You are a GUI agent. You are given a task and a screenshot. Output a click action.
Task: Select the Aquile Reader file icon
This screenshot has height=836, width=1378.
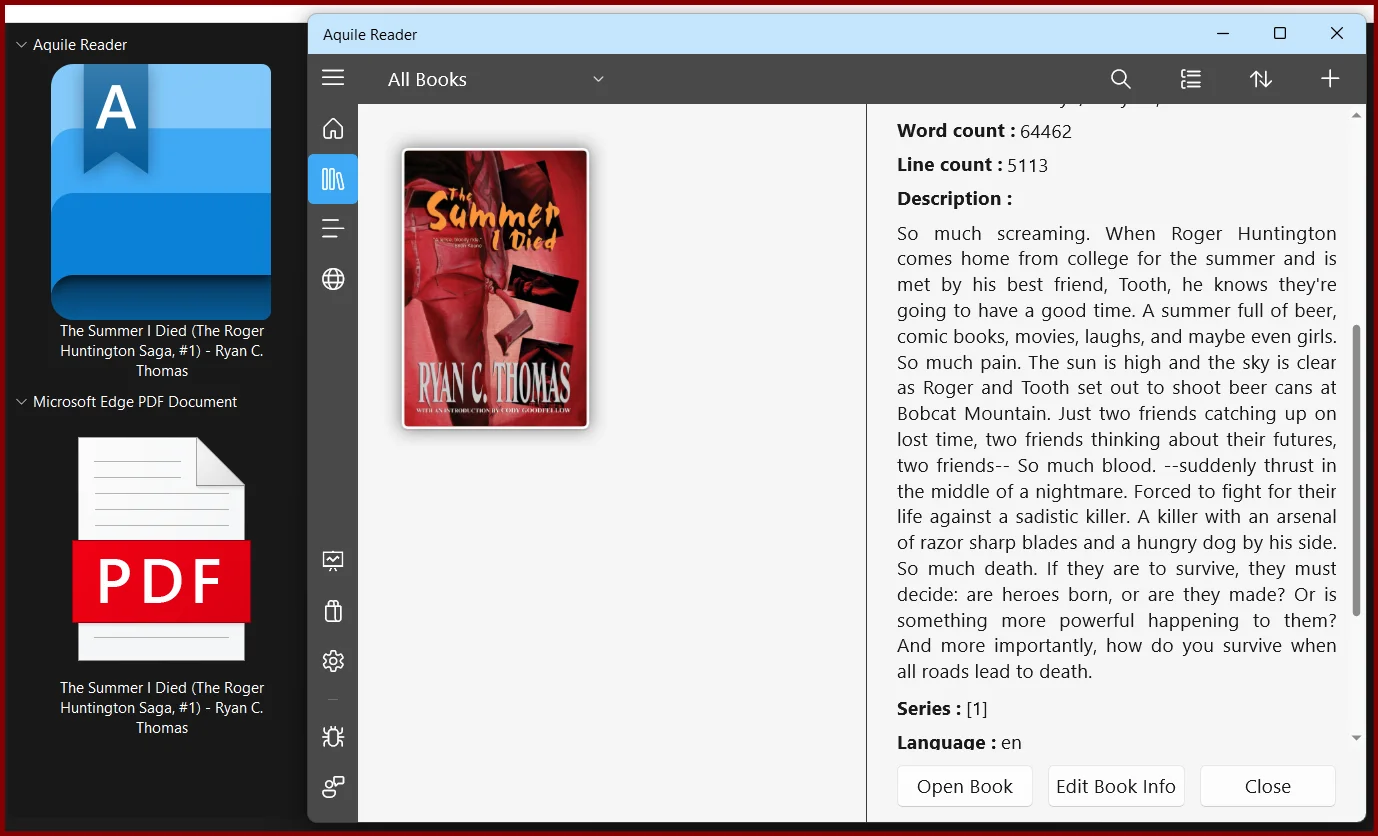[x=161, y=192]
